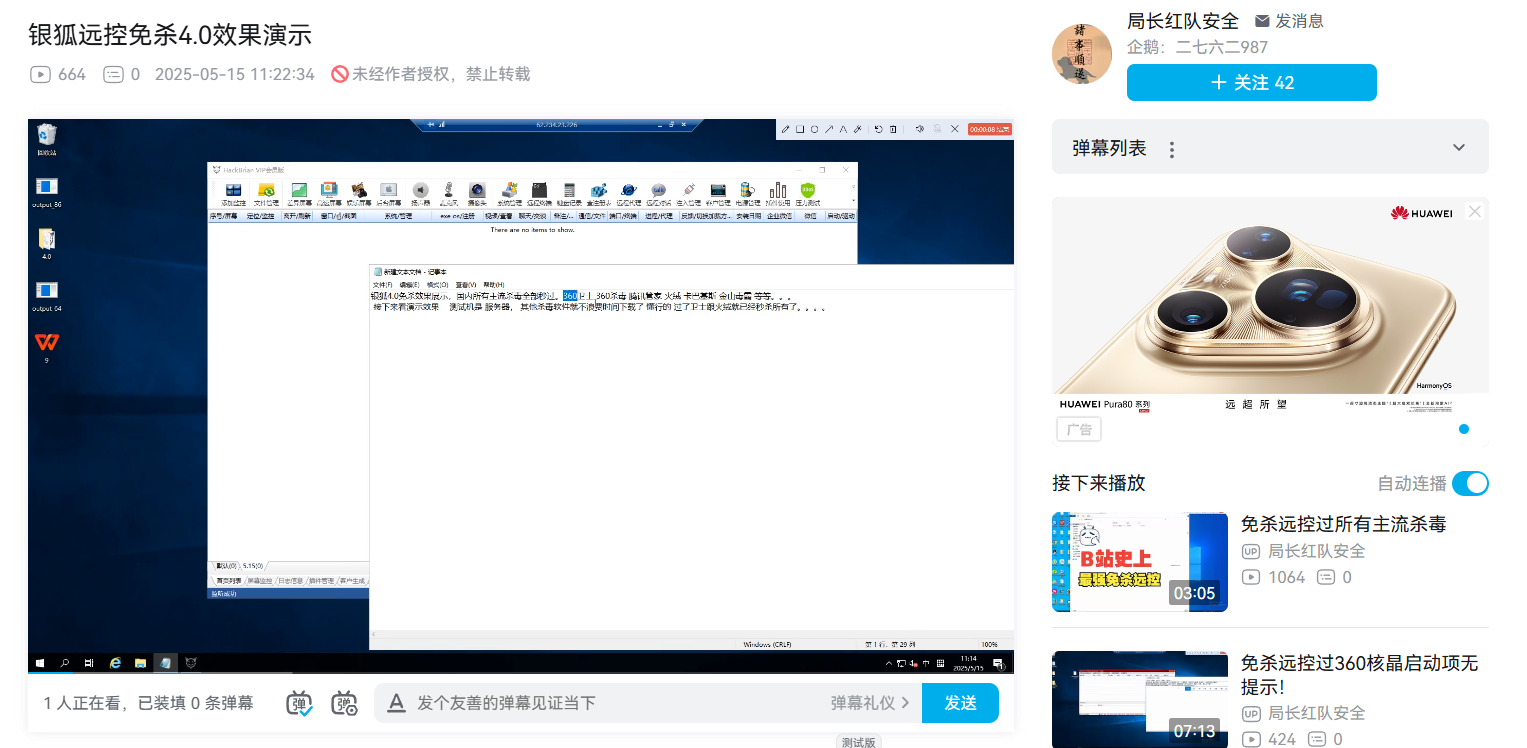Open the 03:05 recommended video thumbnail
Image resolution: width=1527 pixels, height=748 pixels.
(x=1139, y=562)
